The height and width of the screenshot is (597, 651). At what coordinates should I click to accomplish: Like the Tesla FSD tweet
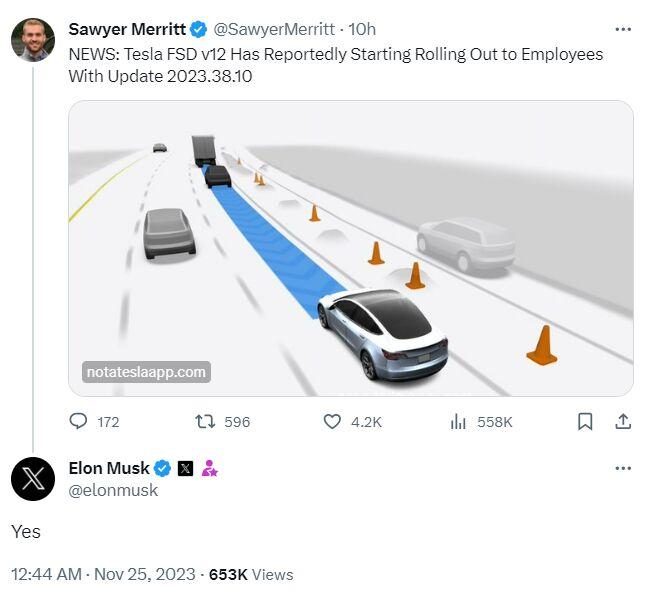click(x=333, y=422)
